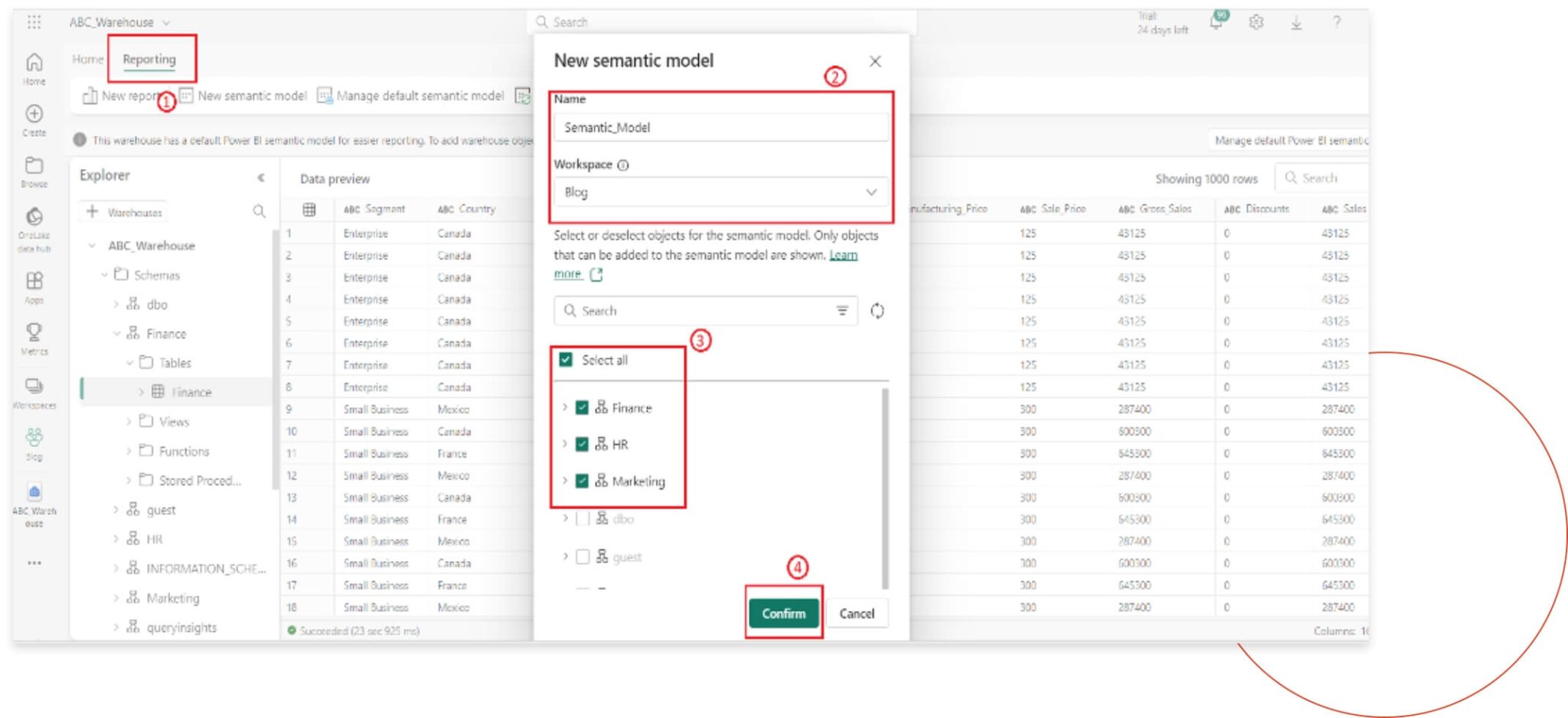Click Manage default semantic model
Viewport: 1568px width, 718px height.
tap(411, 96)
